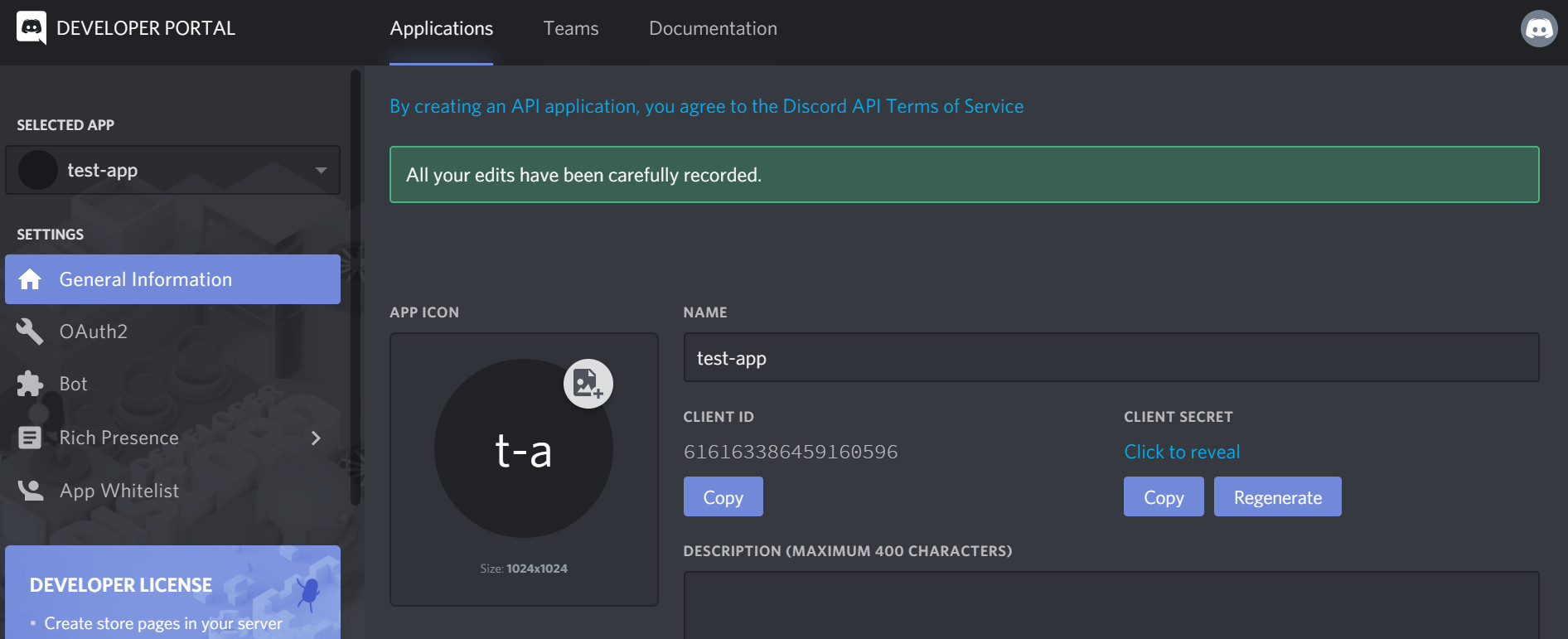Click the Developer License banner
1568x639 pixels.
[x=172, y=592]
